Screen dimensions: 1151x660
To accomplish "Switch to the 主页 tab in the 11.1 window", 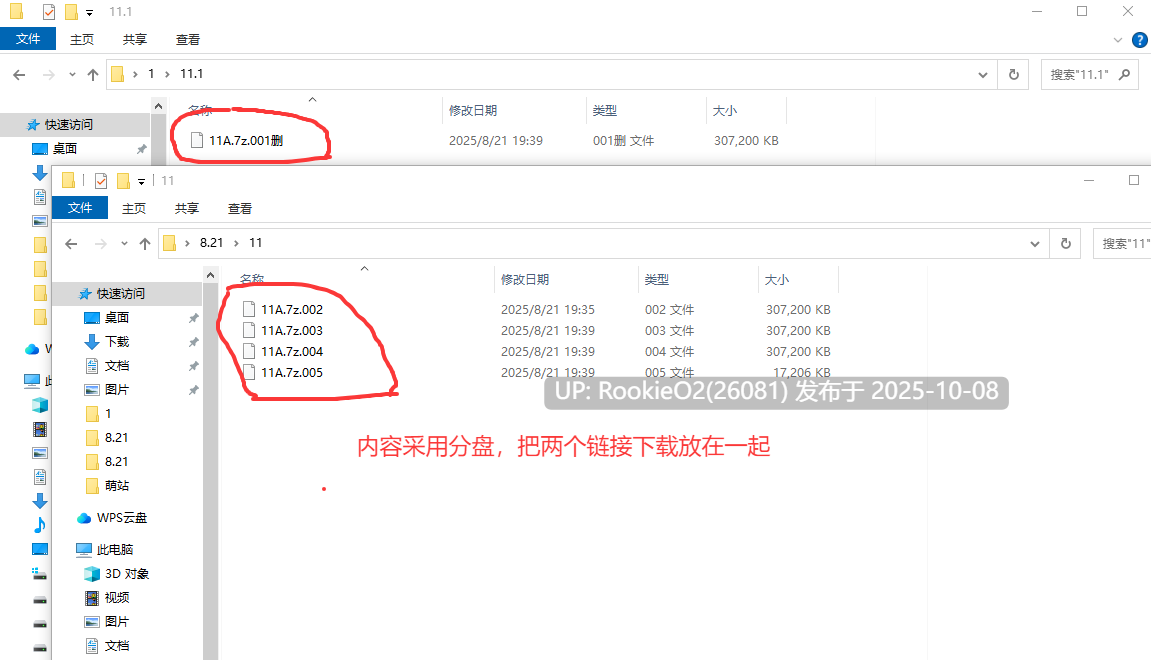I will (x=81, y=40).
